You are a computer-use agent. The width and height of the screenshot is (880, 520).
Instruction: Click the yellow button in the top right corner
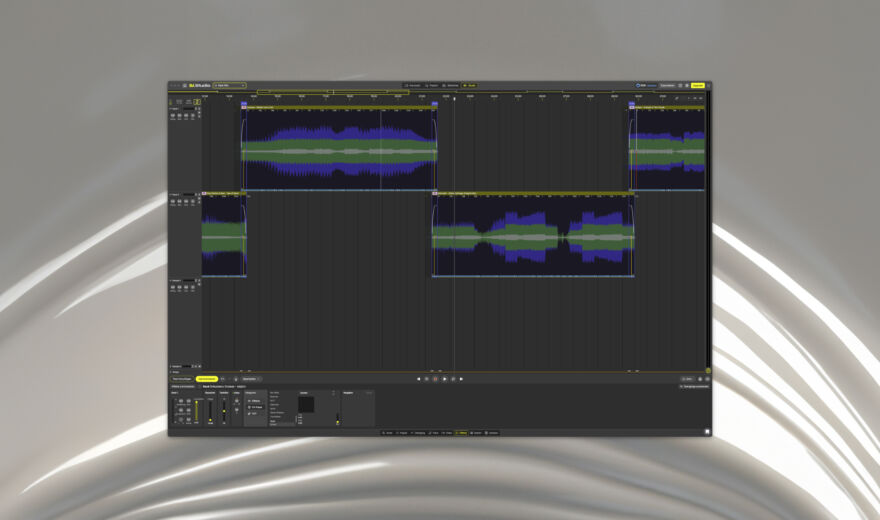(x=698, y=85)
